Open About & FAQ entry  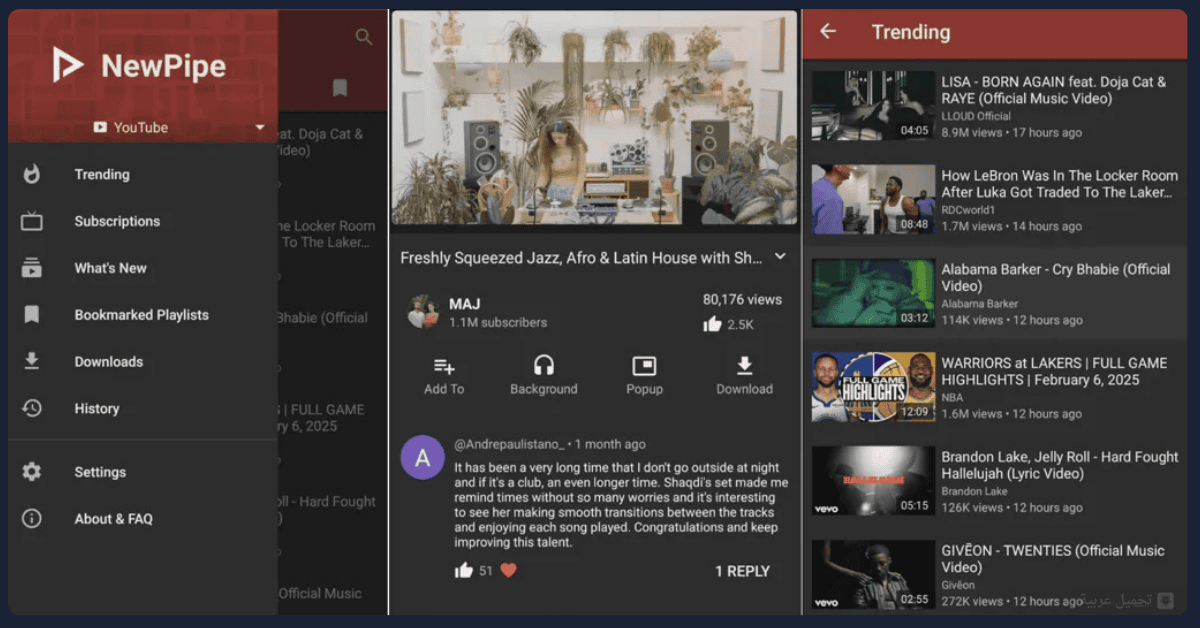(x=113, y=518)
